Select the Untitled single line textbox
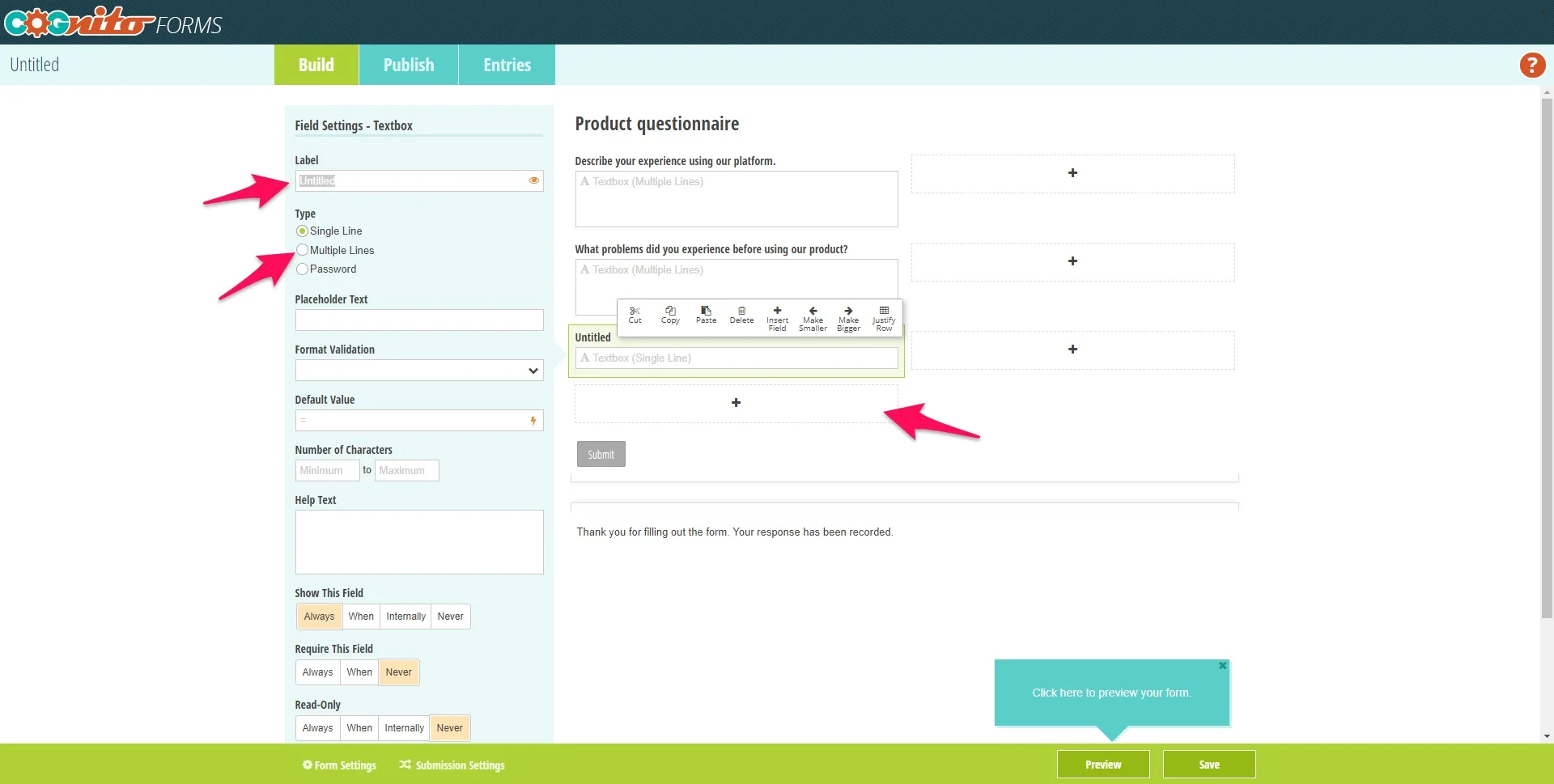The width and height of the screenshot is (1554, 784). coord(737,358)
